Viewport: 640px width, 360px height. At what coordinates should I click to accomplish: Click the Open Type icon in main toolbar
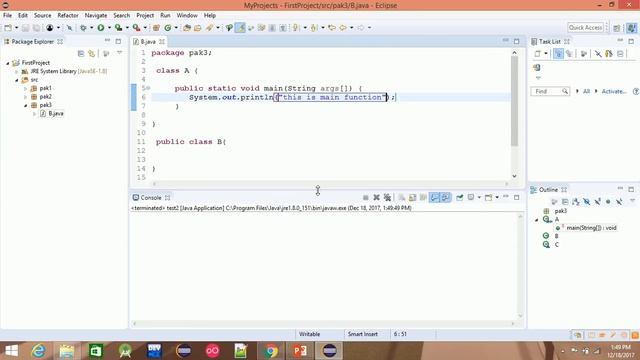(187, 28)
